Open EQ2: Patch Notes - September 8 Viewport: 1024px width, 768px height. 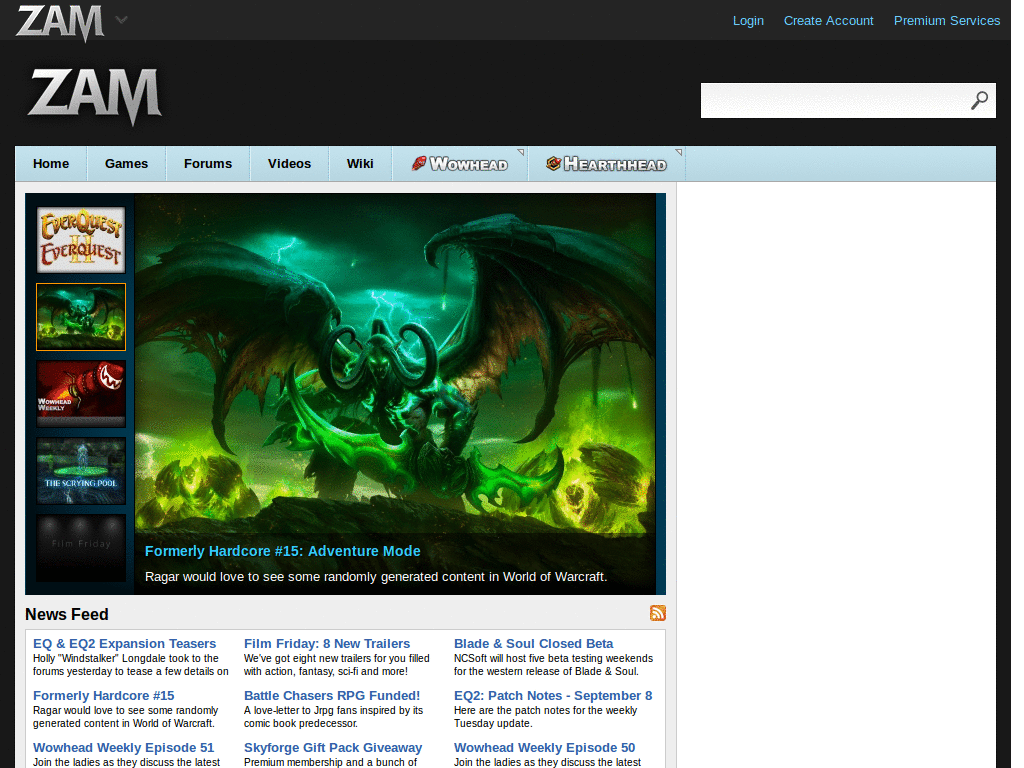pos(553,696)
